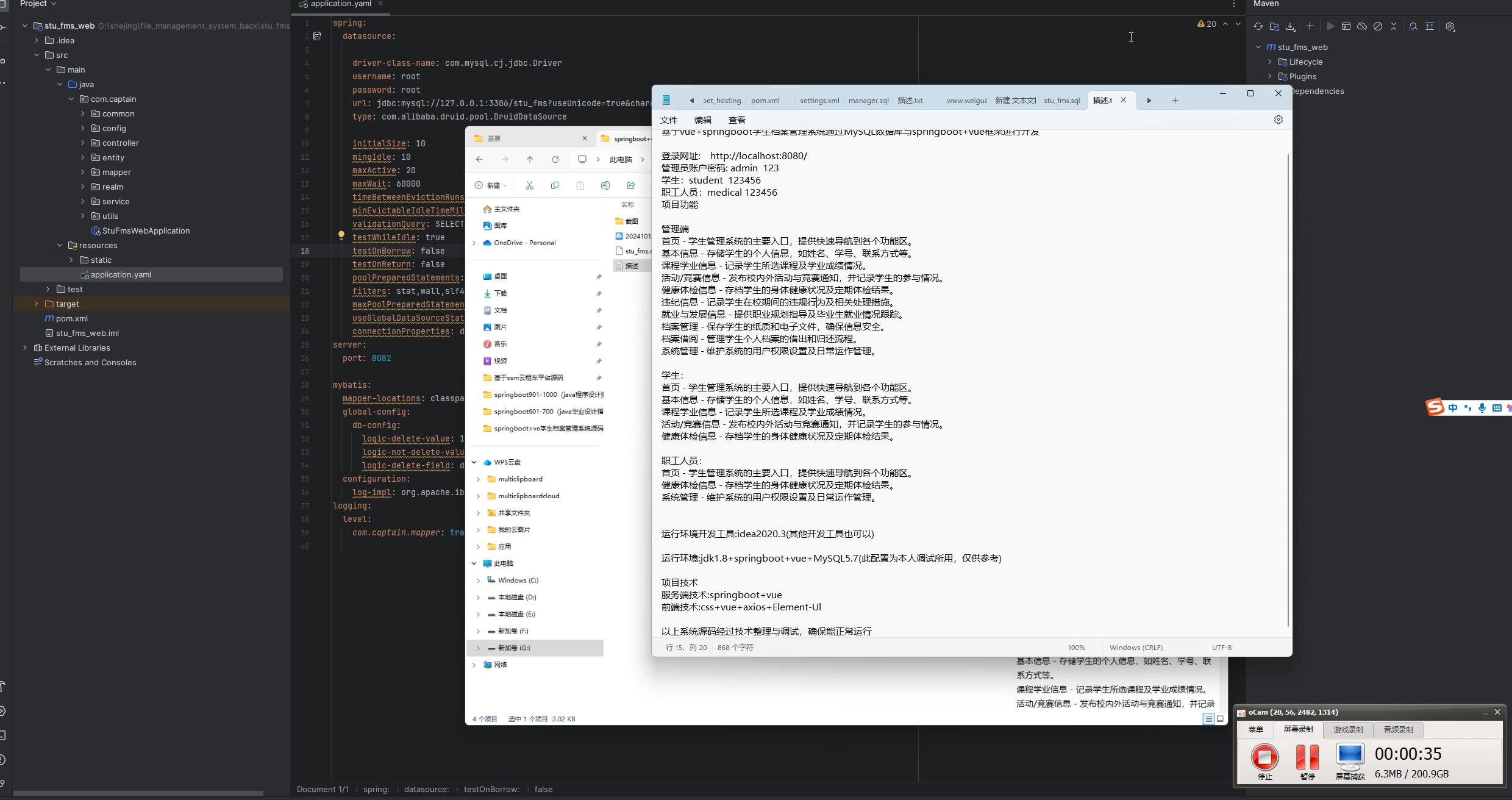
Task: Open the New dropdown in File Explorer
Action: click(x=491, y=185)
